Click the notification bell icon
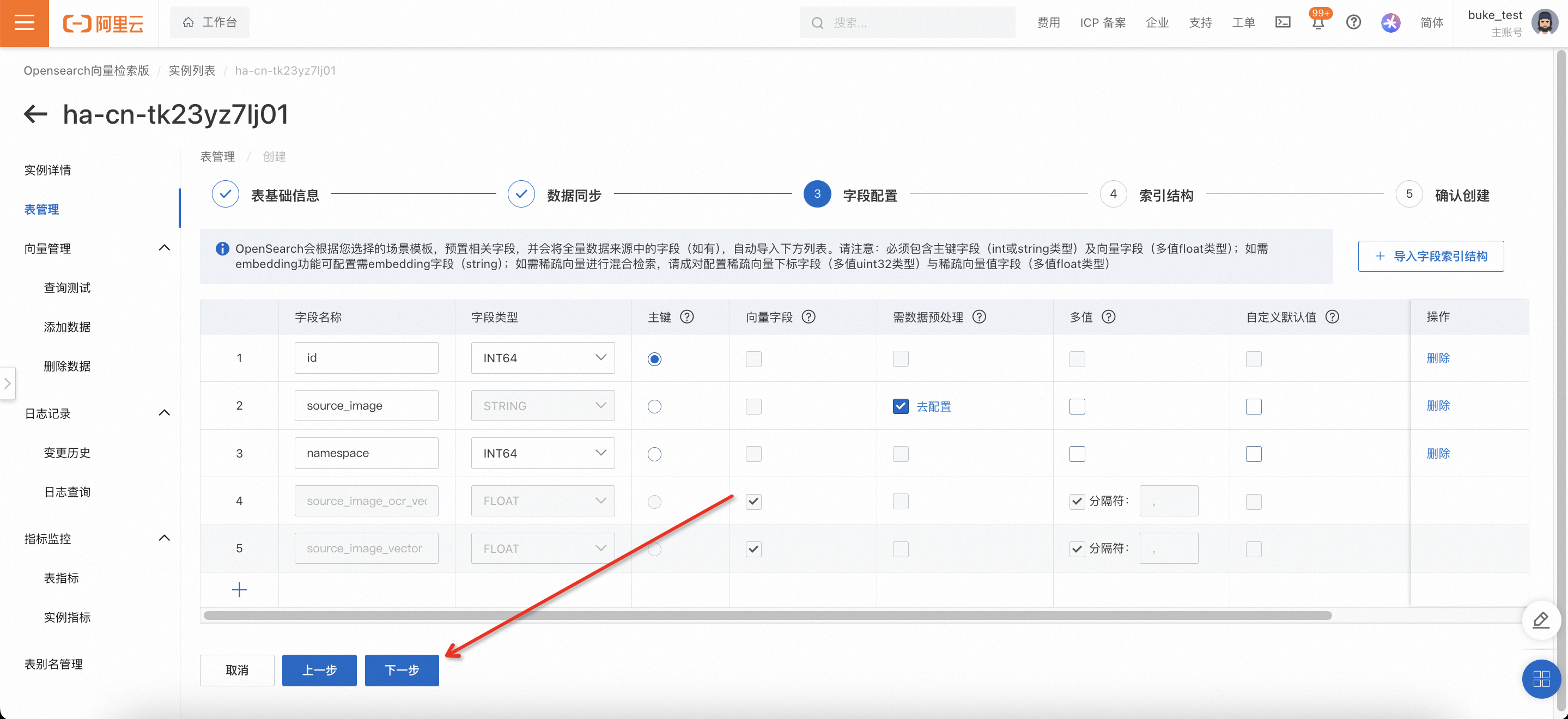1568x719 pixels. pos(1318,23)
